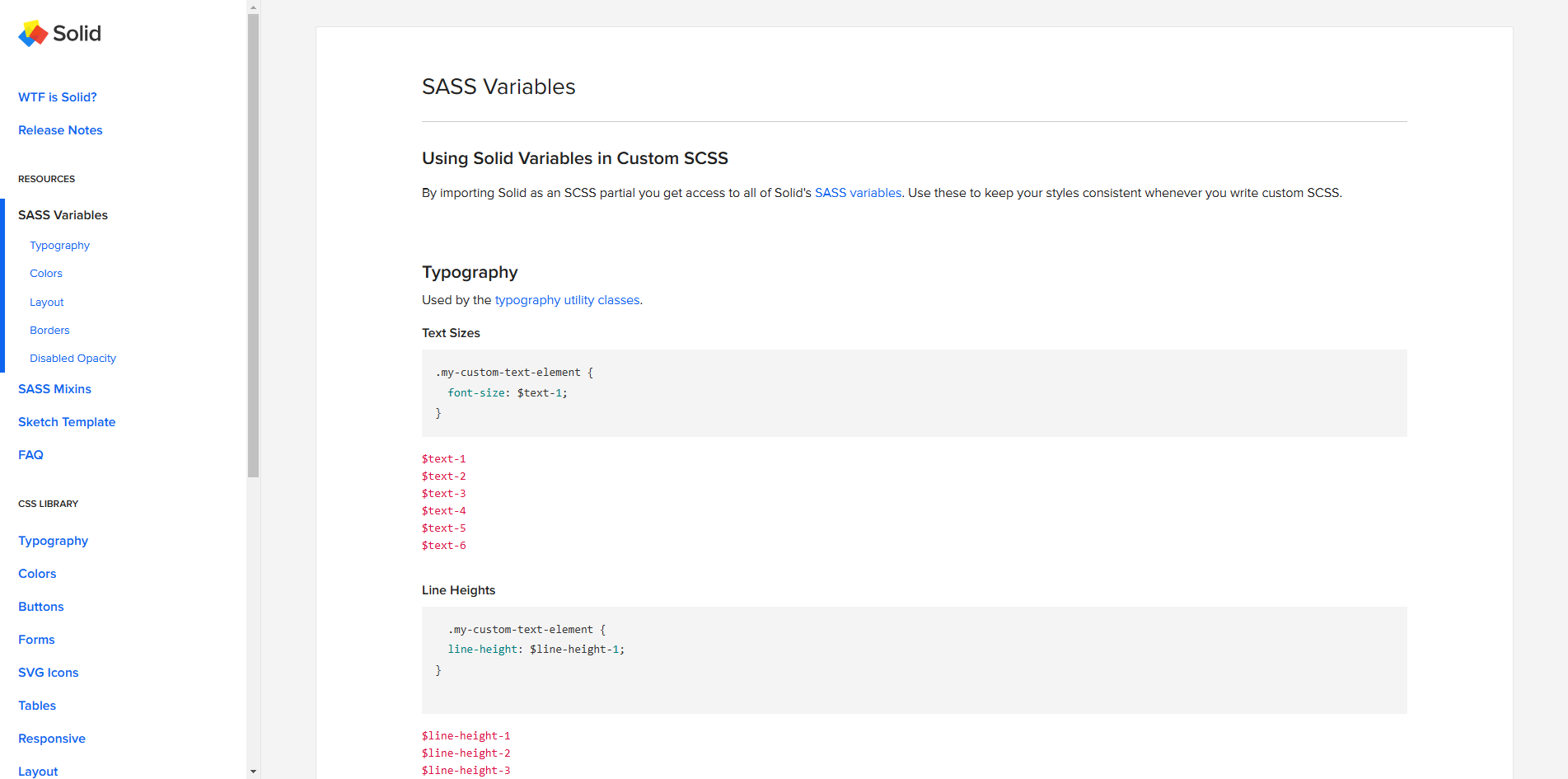The height and width of the screenshot is (779, 1568).
Task: Click the CSS LIBRARY sidebar section label
Action: click(x=48, y=504)
